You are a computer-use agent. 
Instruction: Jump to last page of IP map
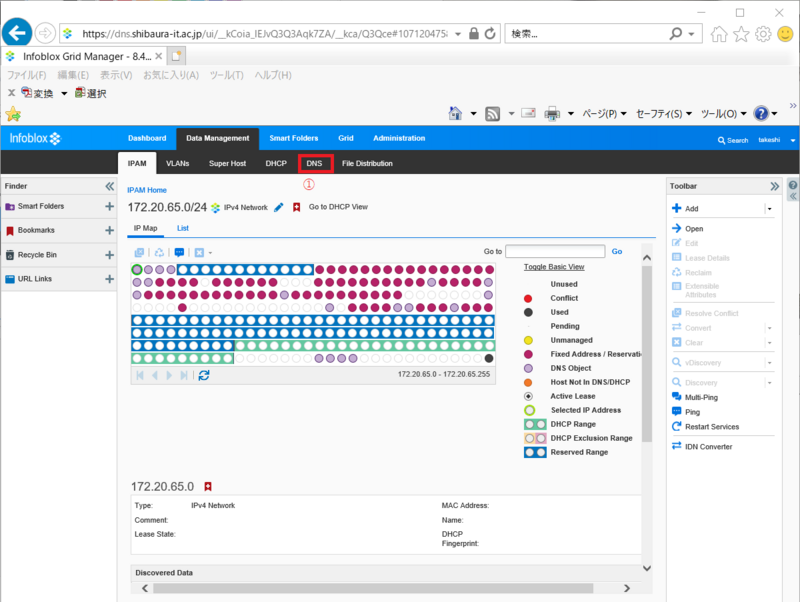184,375
